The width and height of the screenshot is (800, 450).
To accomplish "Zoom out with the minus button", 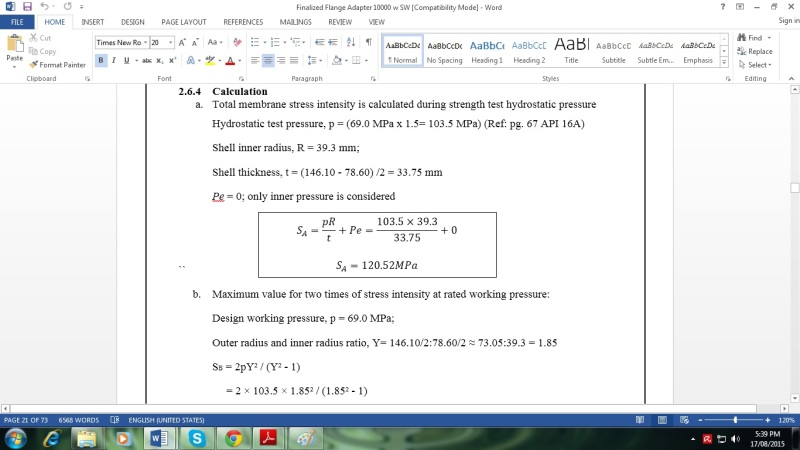I will pos(700,420).
